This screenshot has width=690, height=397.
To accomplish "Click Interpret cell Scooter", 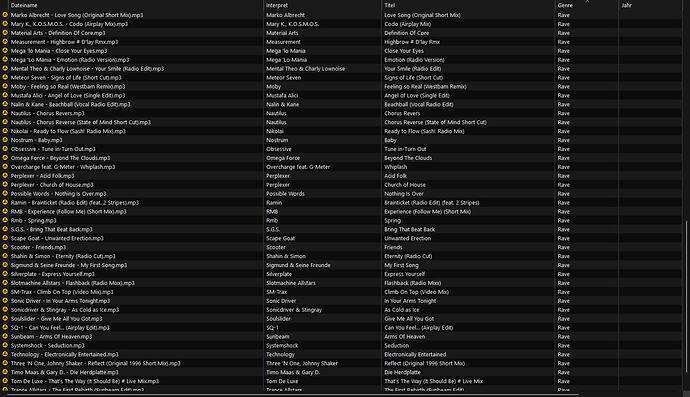I will [276, 247].
